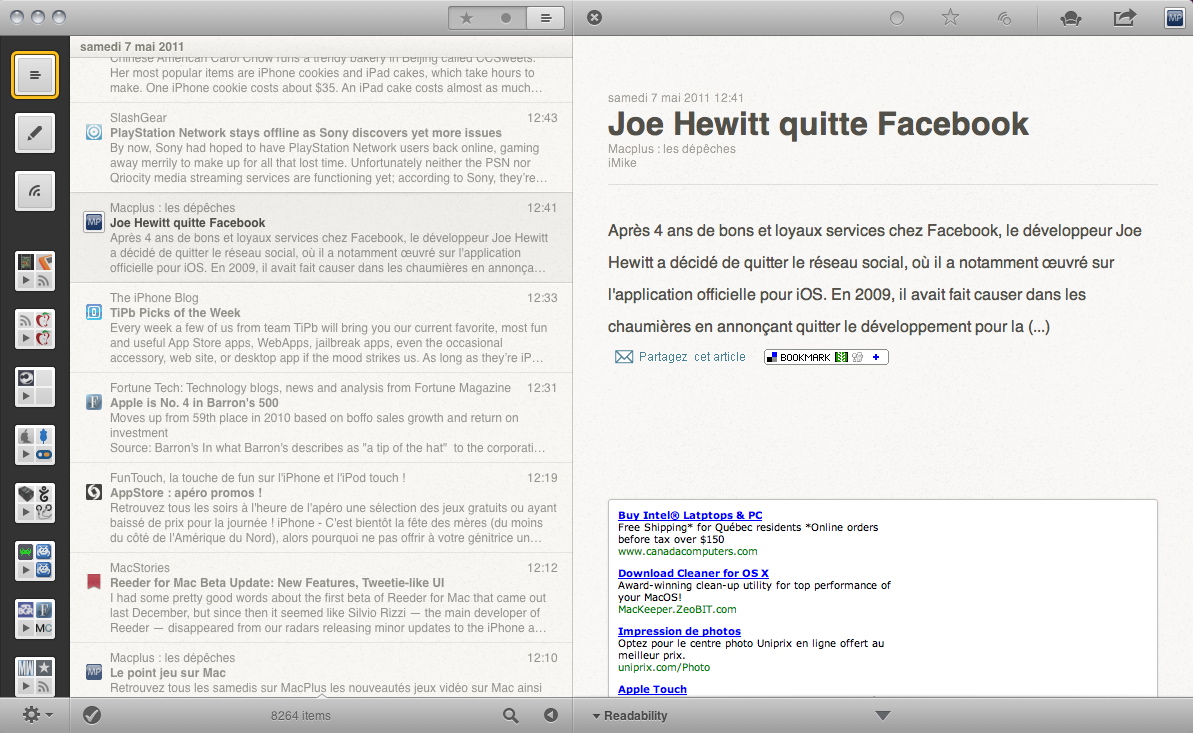Click www.canadacomputers.com ad URL
Image resolution: width=1193 pixels, height=733 pixels.
pos(688,551)
